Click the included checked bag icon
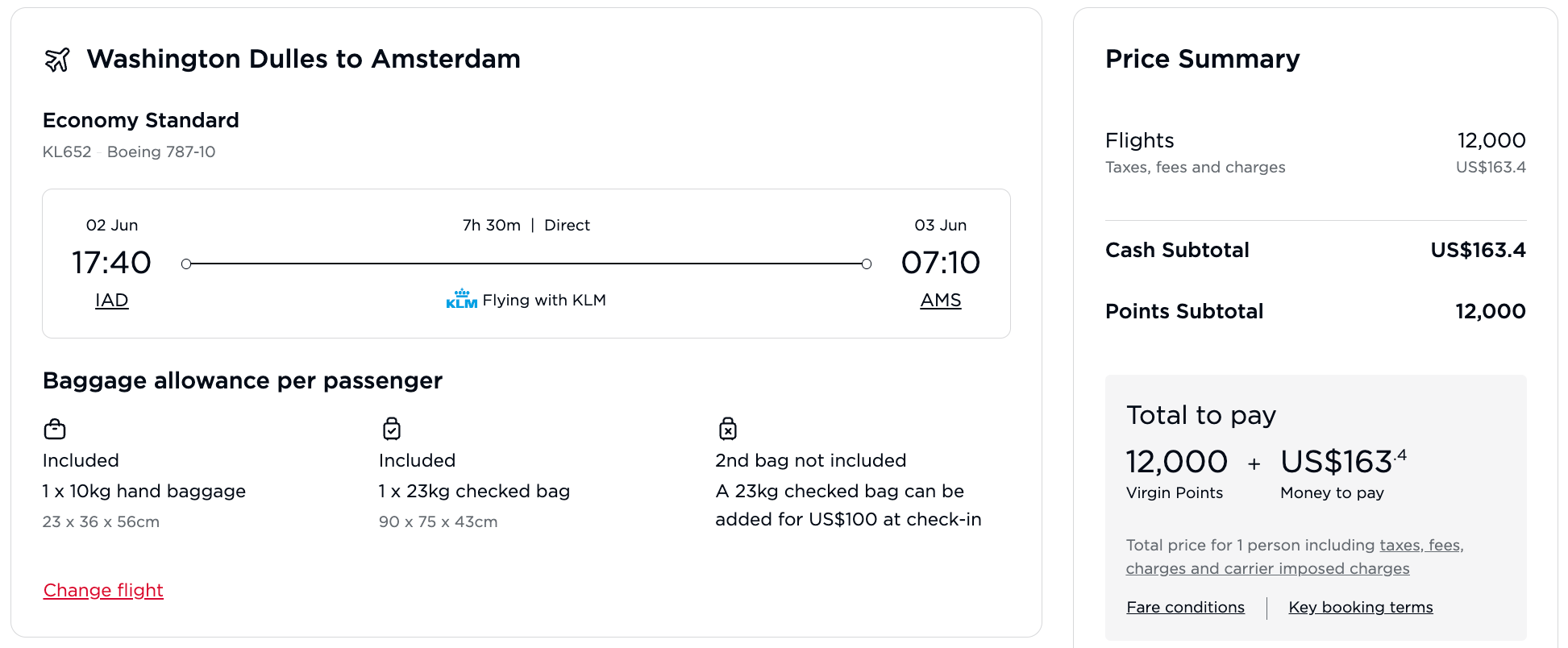This screenshot has height=648, width=1568. click(x=392, y=429)
